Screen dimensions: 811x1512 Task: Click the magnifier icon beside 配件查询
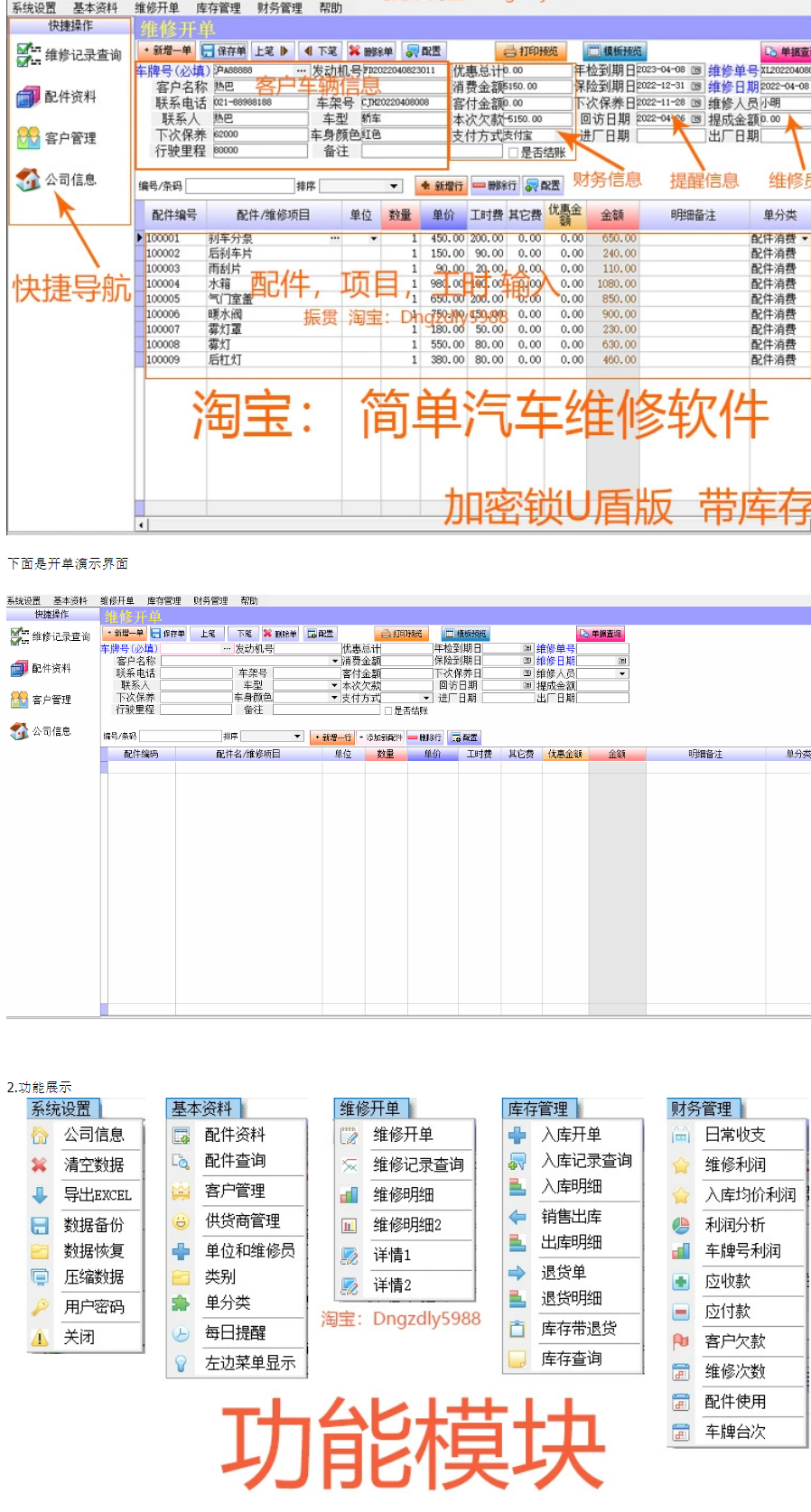(x=181, y=1161)
